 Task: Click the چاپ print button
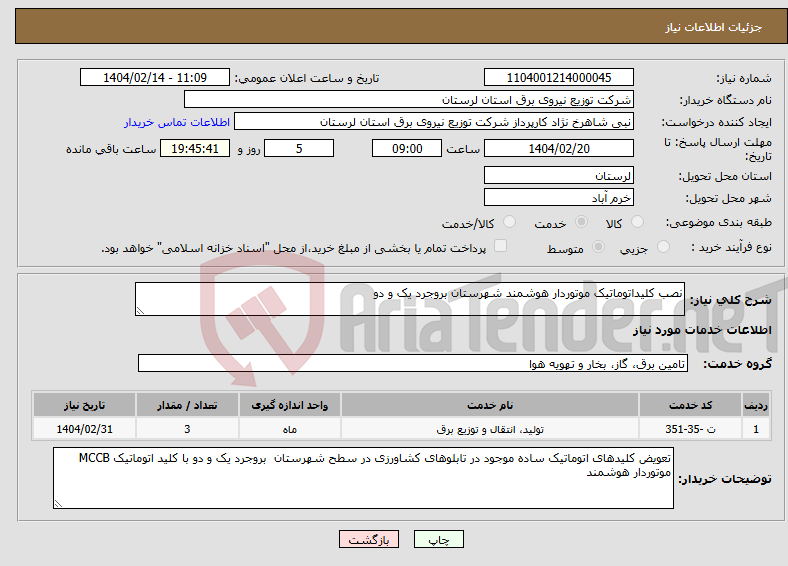click(x=439, y=539)
